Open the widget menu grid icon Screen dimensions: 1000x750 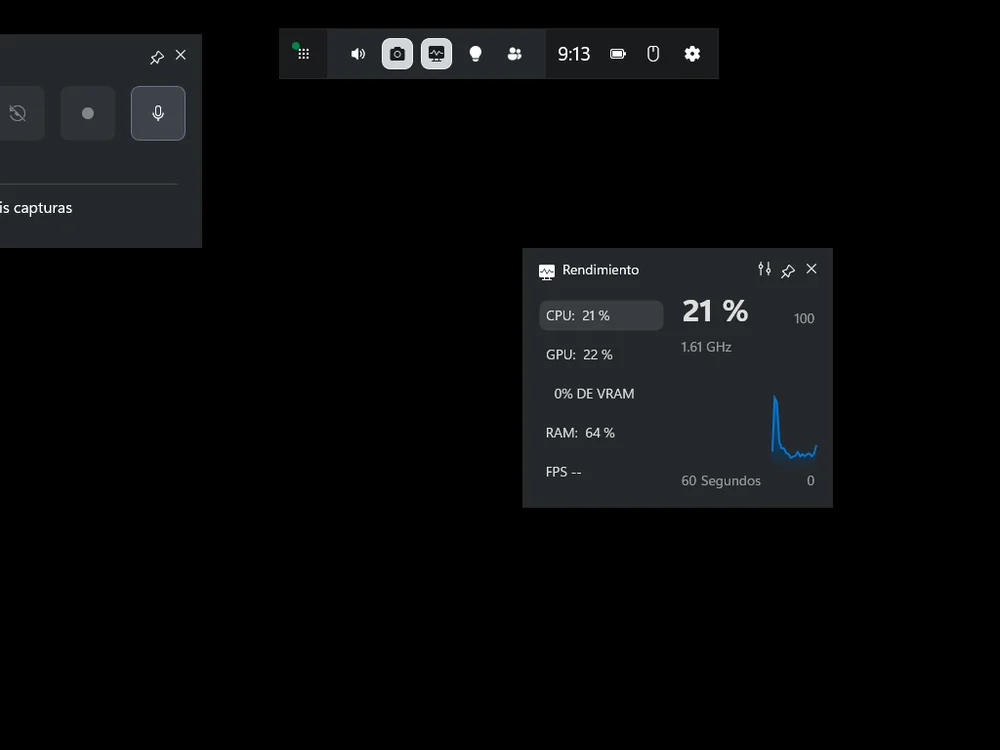[304, 54]
